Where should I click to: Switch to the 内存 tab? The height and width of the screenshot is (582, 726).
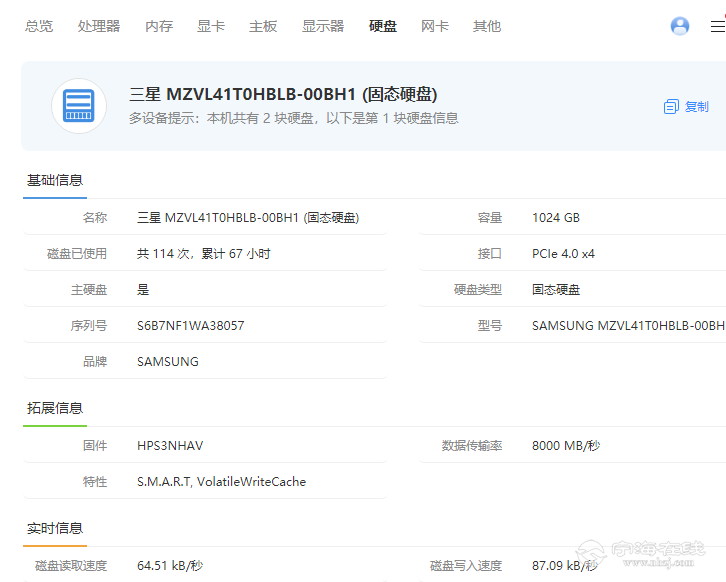click(159, 26)
